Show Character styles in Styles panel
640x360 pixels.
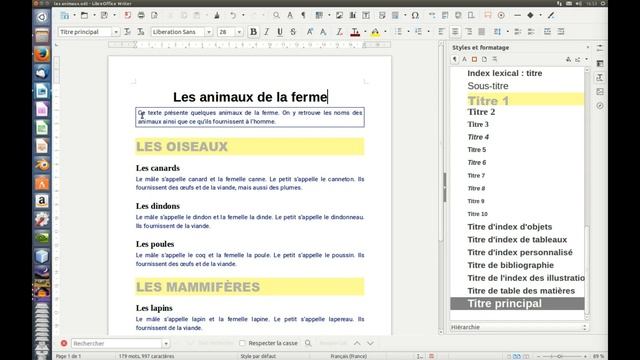point(464,60)
